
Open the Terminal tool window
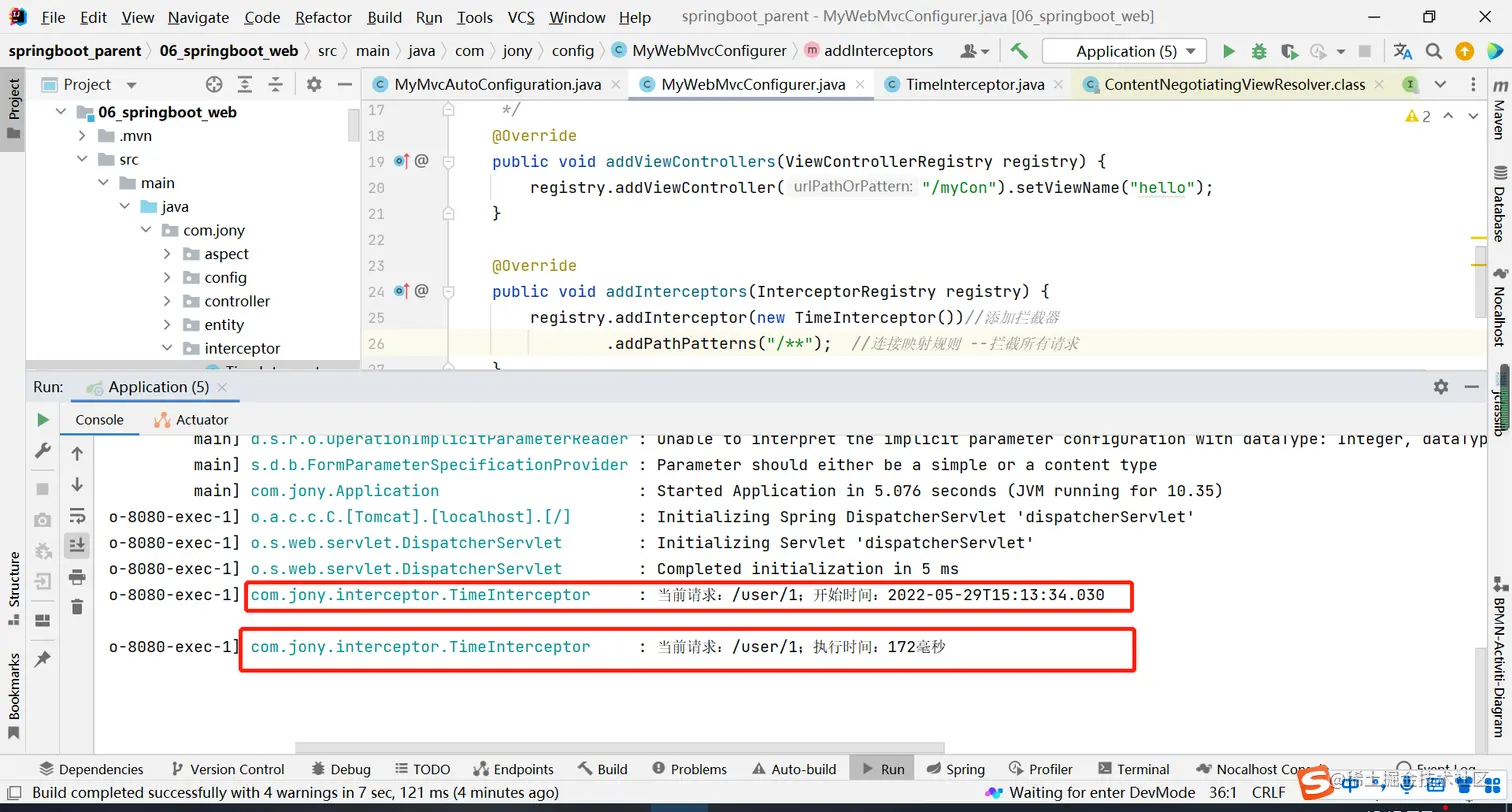[x=1134, y=769]
